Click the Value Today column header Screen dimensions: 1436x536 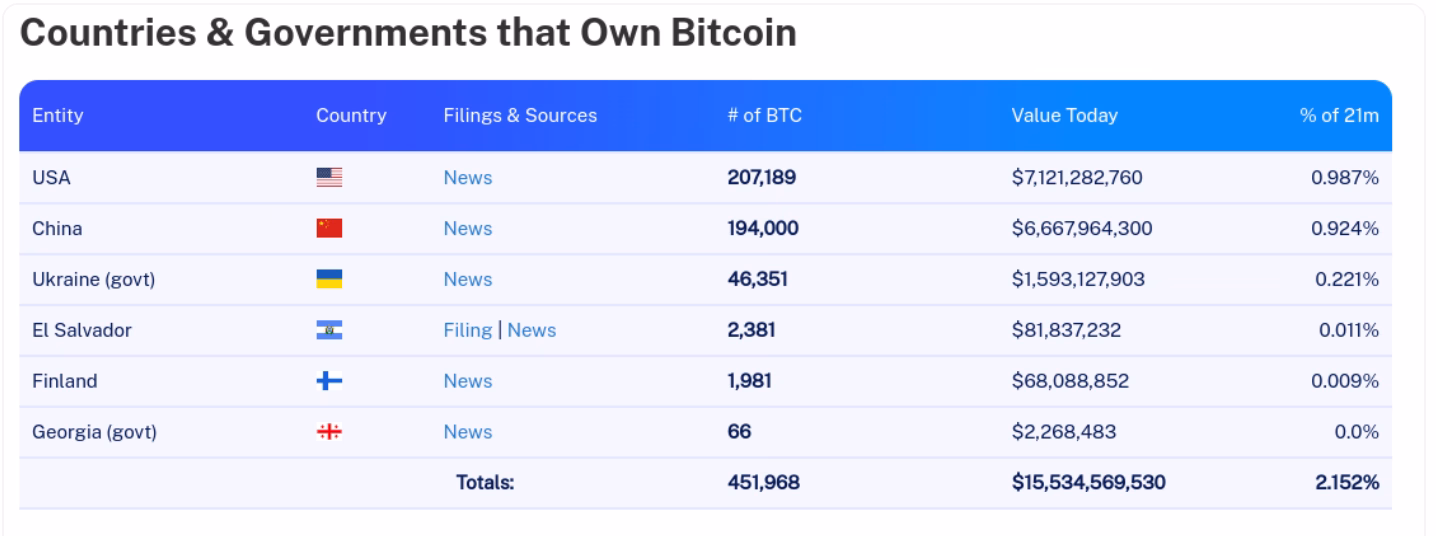pos(1065,115)
